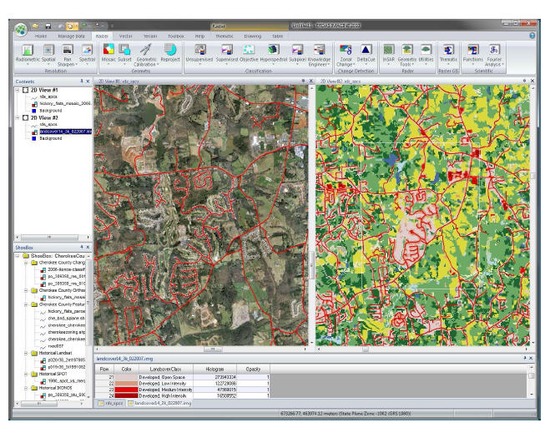Click the Histogram column header
The width and height of the screenshot is (550, 440).
coord(215,369)
